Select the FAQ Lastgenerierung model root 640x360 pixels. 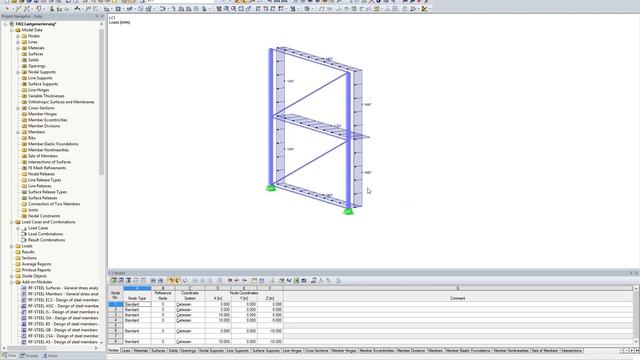[36, 24]
